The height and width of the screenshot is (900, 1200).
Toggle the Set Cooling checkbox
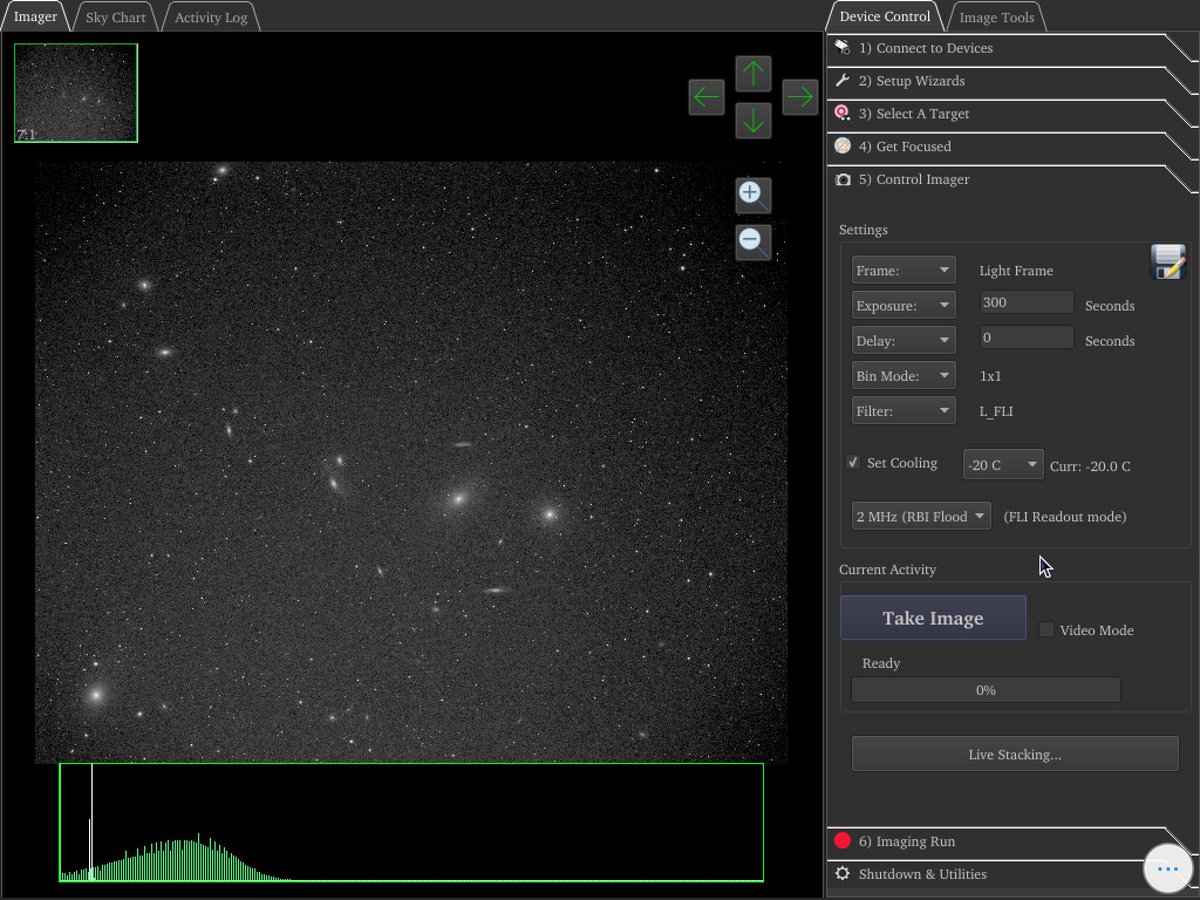click(x=853, y=462)
